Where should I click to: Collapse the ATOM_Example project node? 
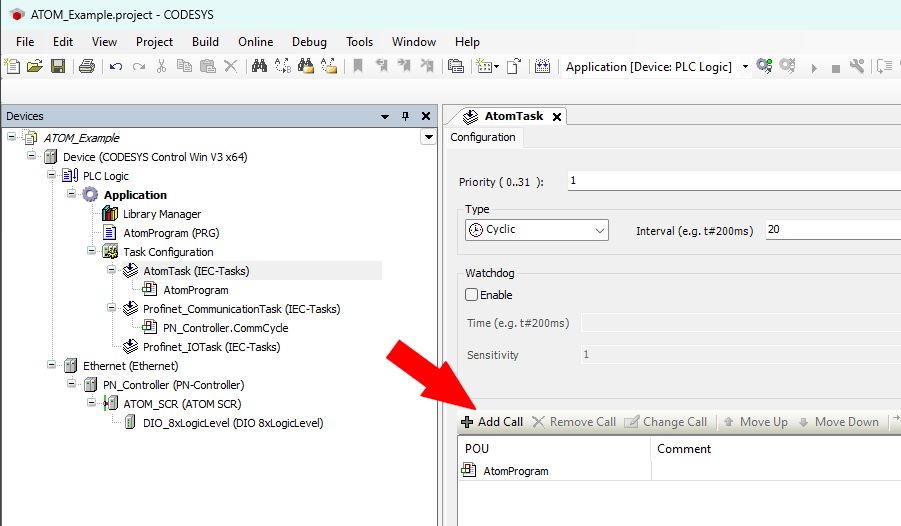coord(11,137)
